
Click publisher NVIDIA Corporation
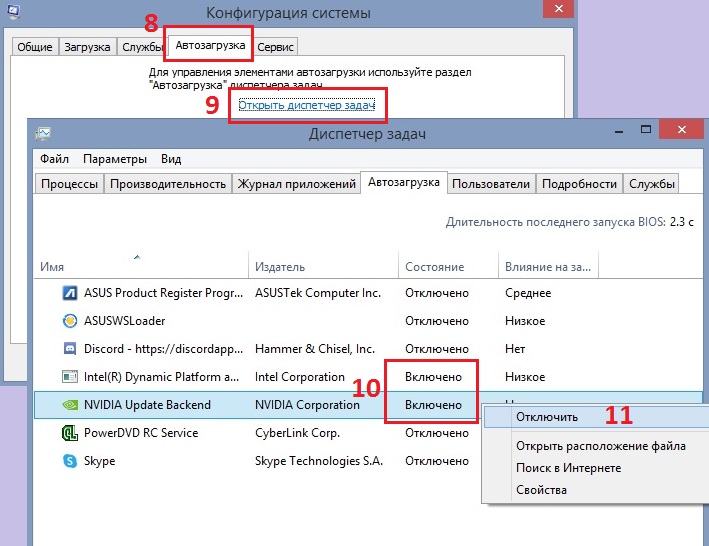(307, 405)
